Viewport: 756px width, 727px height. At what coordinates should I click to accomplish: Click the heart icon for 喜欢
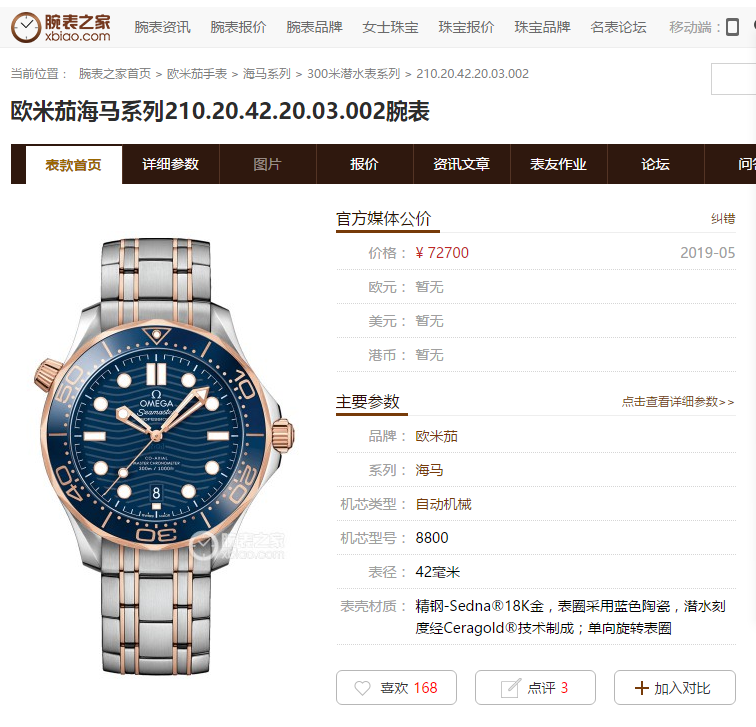pos(363,688)
